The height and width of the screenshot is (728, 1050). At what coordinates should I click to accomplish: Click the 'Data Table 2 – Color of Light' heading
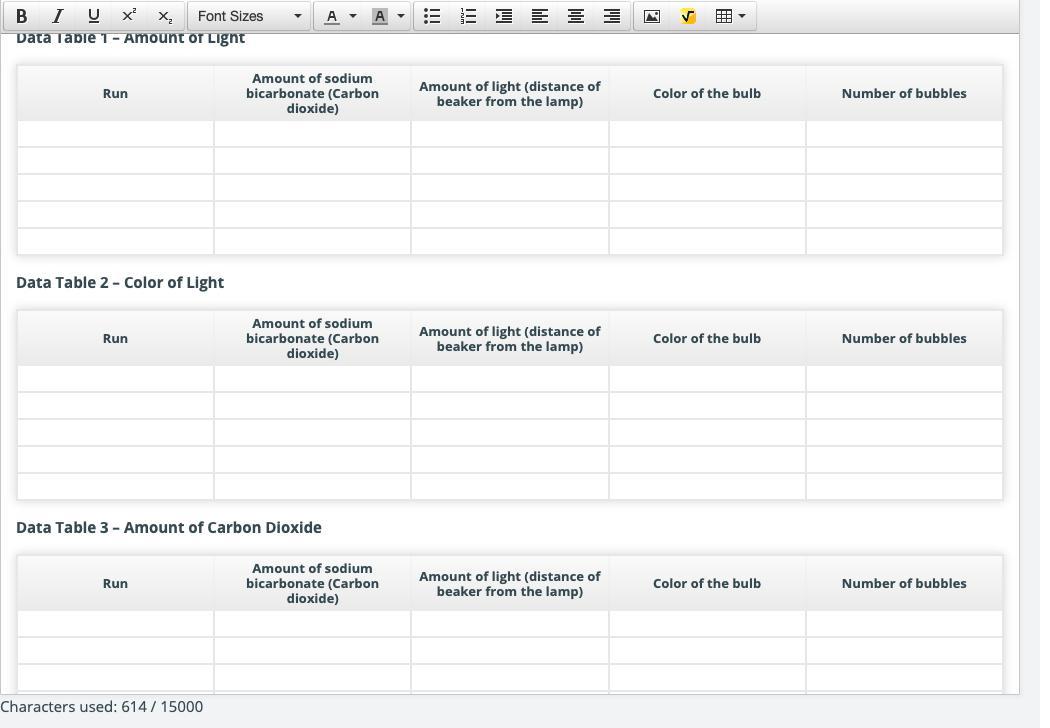120,283
